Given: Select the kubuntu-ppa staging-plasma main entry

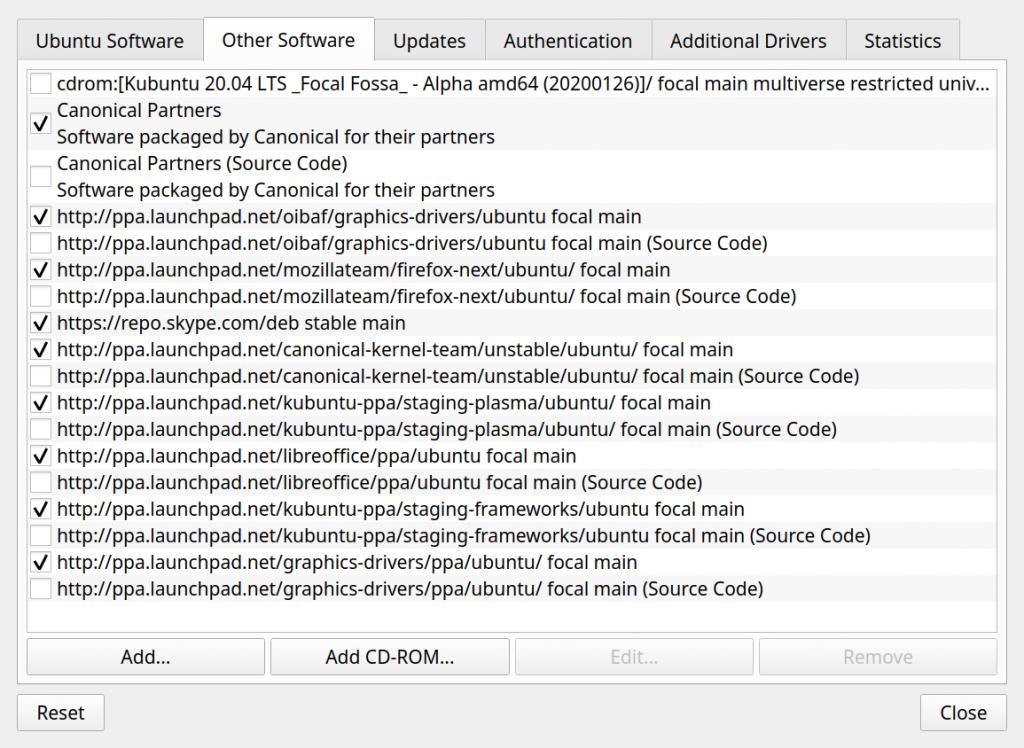Looking at the screenshot, I should (384, 403).
